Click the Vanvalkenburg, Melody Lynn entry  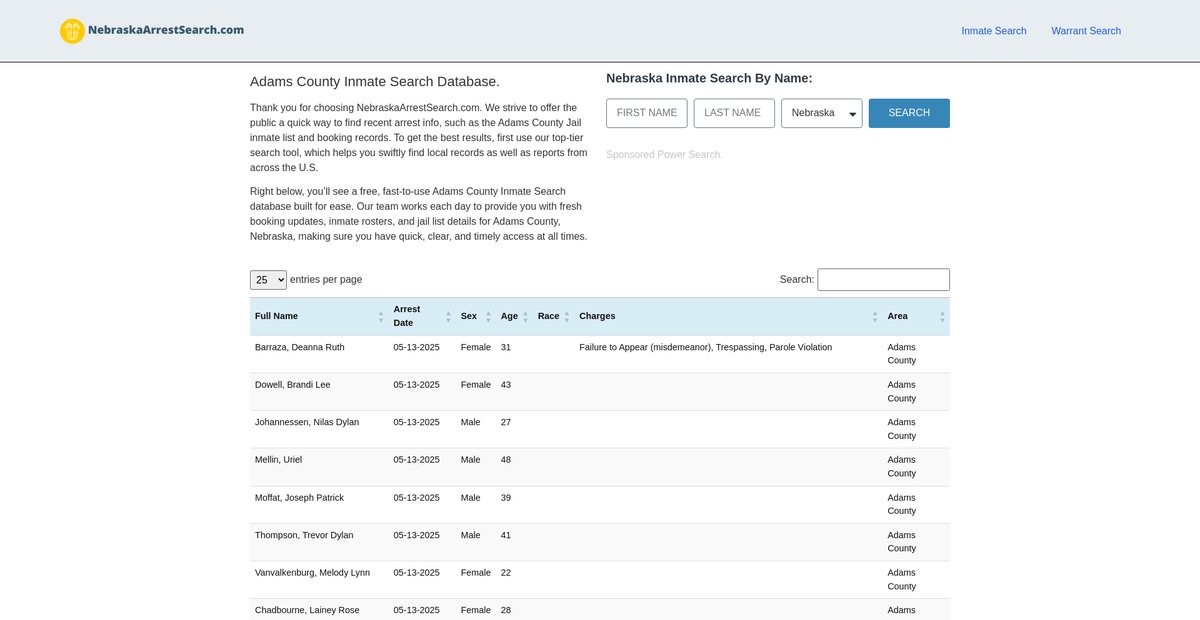312,573
